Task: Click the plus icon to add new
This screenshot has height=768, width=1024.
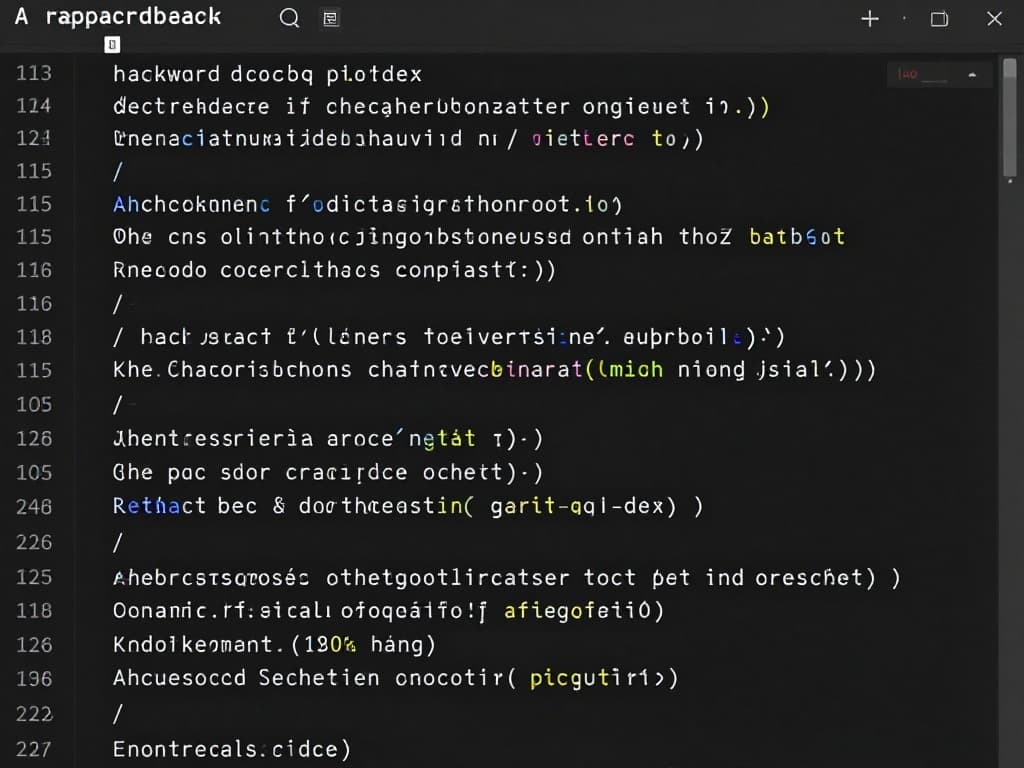Action: pos(870,18)
